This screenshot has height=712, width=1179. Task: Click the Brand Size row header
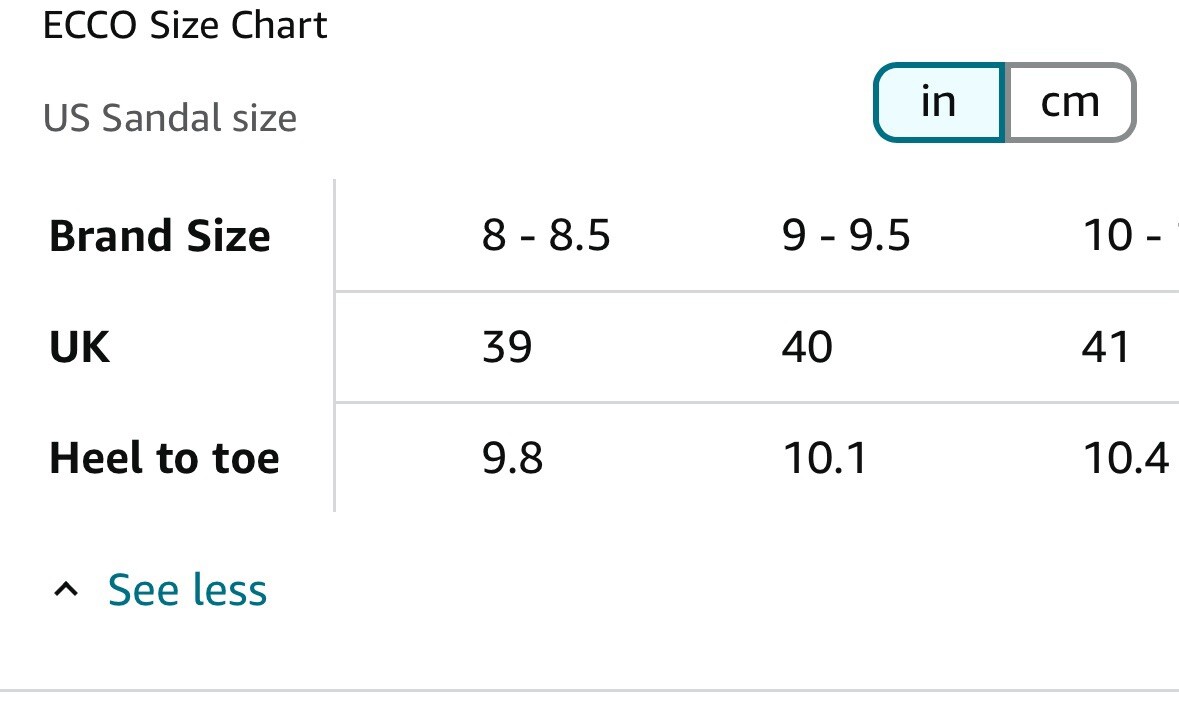pyautogui.click(x=159, y=236)
